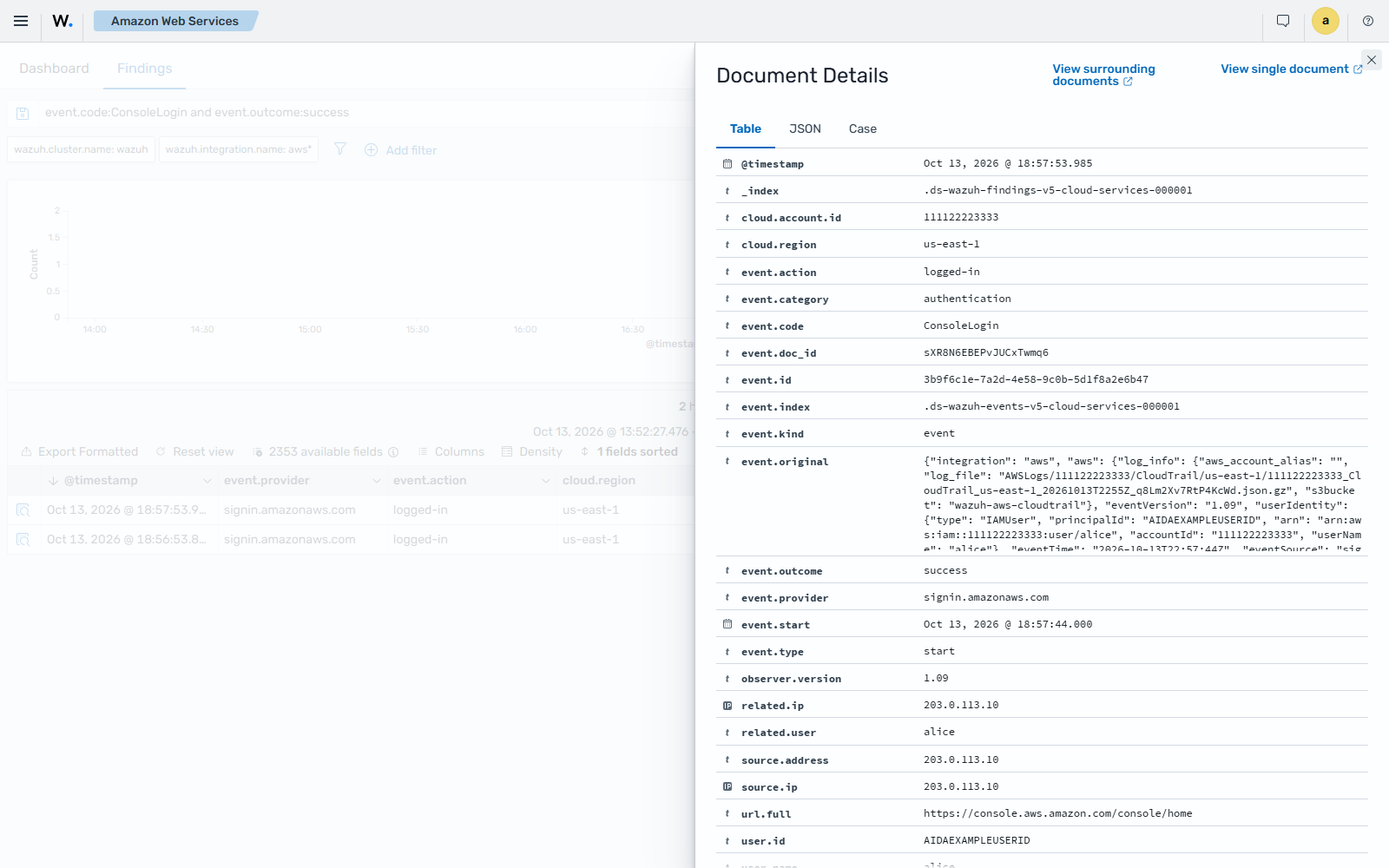Click the event.start calendar field icon

tap(727, 624)
